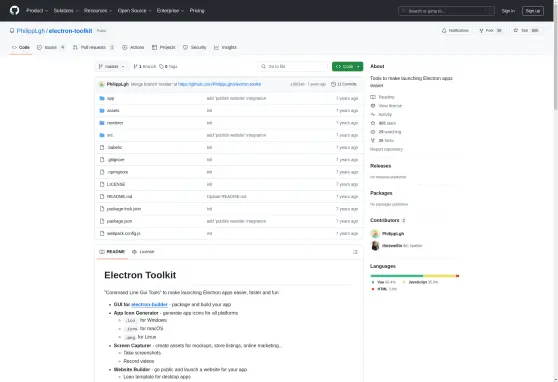
Task: Open the Update README.md commit message
Action: point(226,197)
